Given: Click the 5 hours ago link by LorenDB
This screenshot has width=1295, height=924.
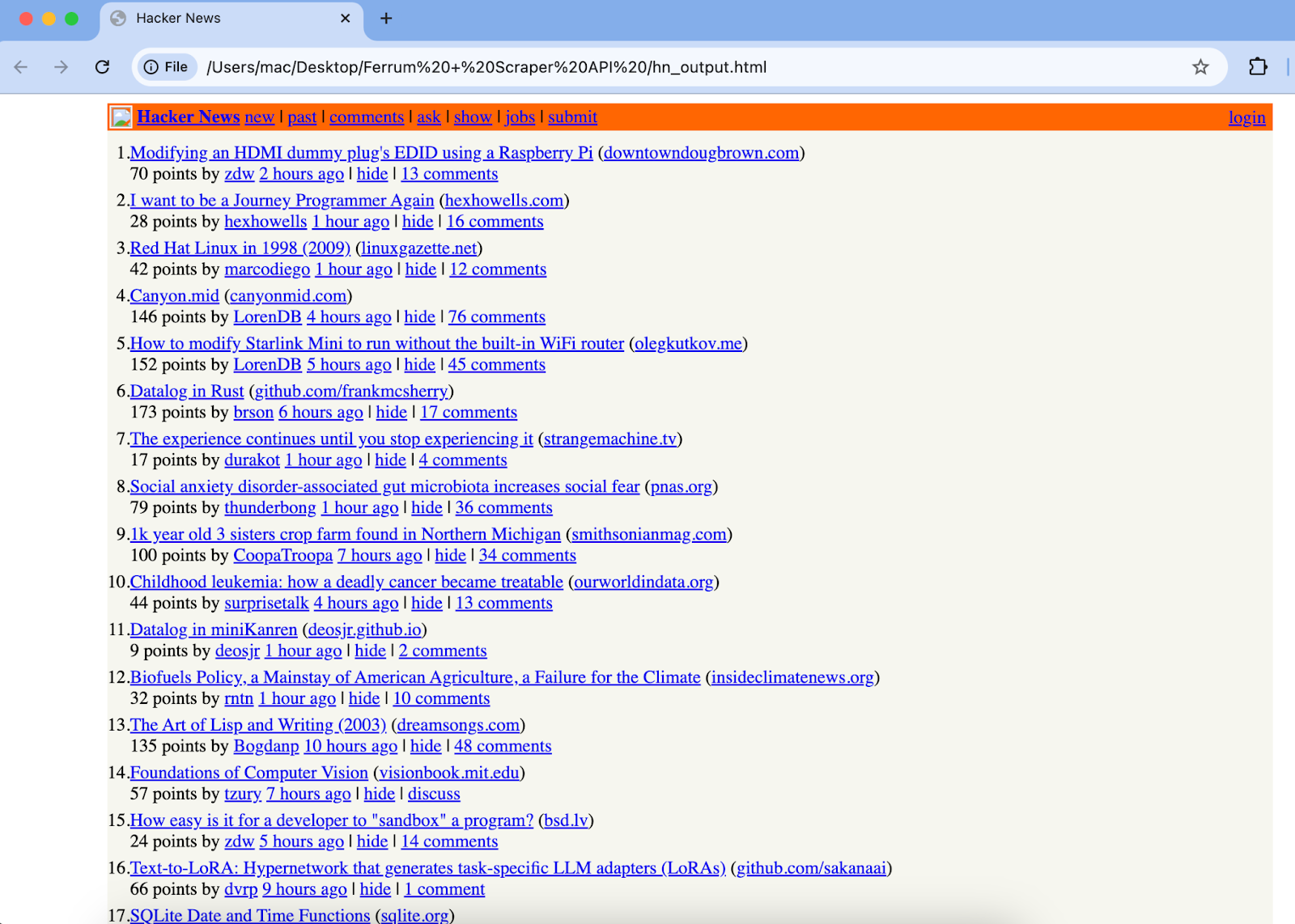Looking at the screenshot, I should click(349, 364).
